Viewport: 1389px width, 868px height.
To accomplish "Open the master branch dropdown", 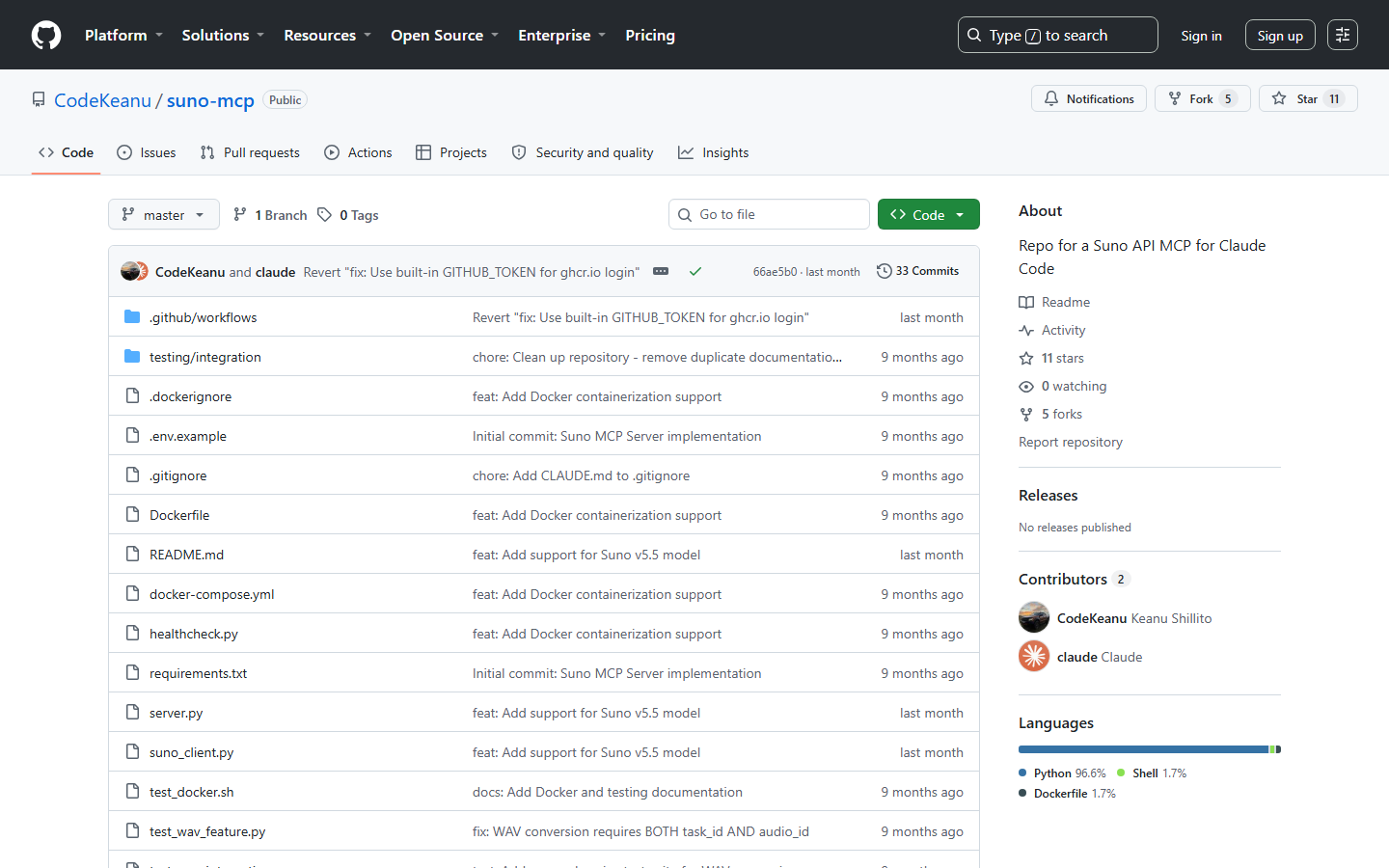I will coord(164,214).
